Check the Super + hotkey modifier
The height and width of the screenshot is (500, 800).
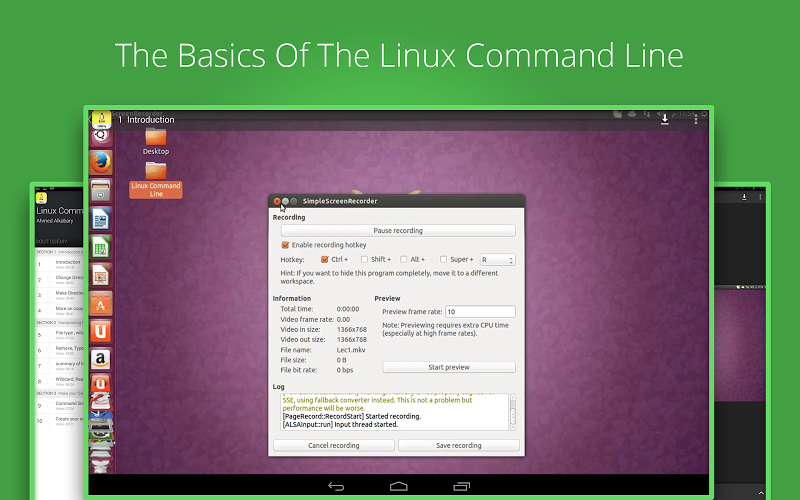[443, 259]
